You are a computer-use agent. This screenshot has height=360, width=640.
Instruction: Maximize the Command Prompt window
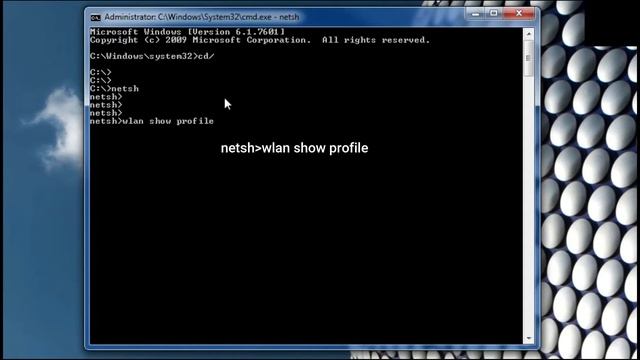click(493, 13)
